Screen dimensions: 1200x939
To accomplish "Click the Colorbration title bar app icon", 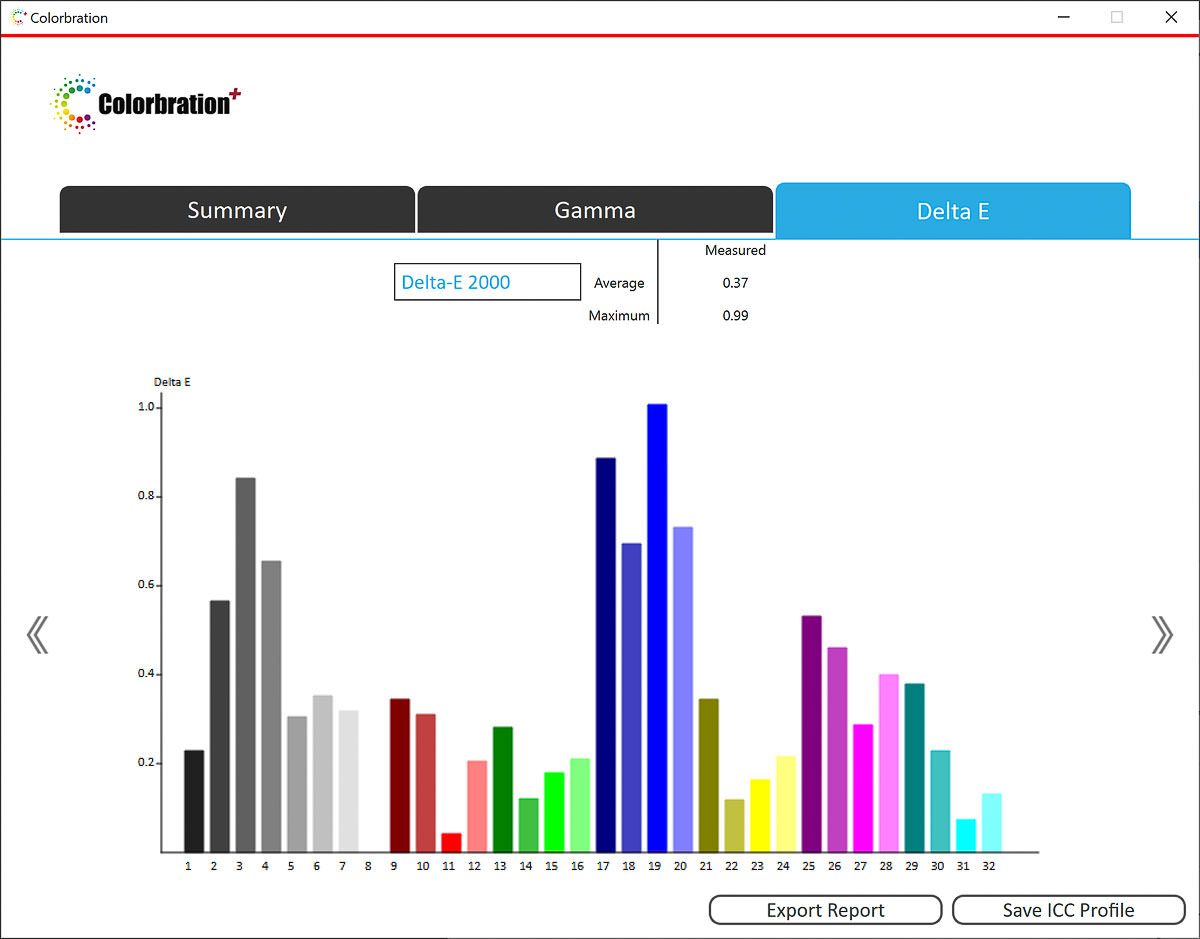I will 17,17.
